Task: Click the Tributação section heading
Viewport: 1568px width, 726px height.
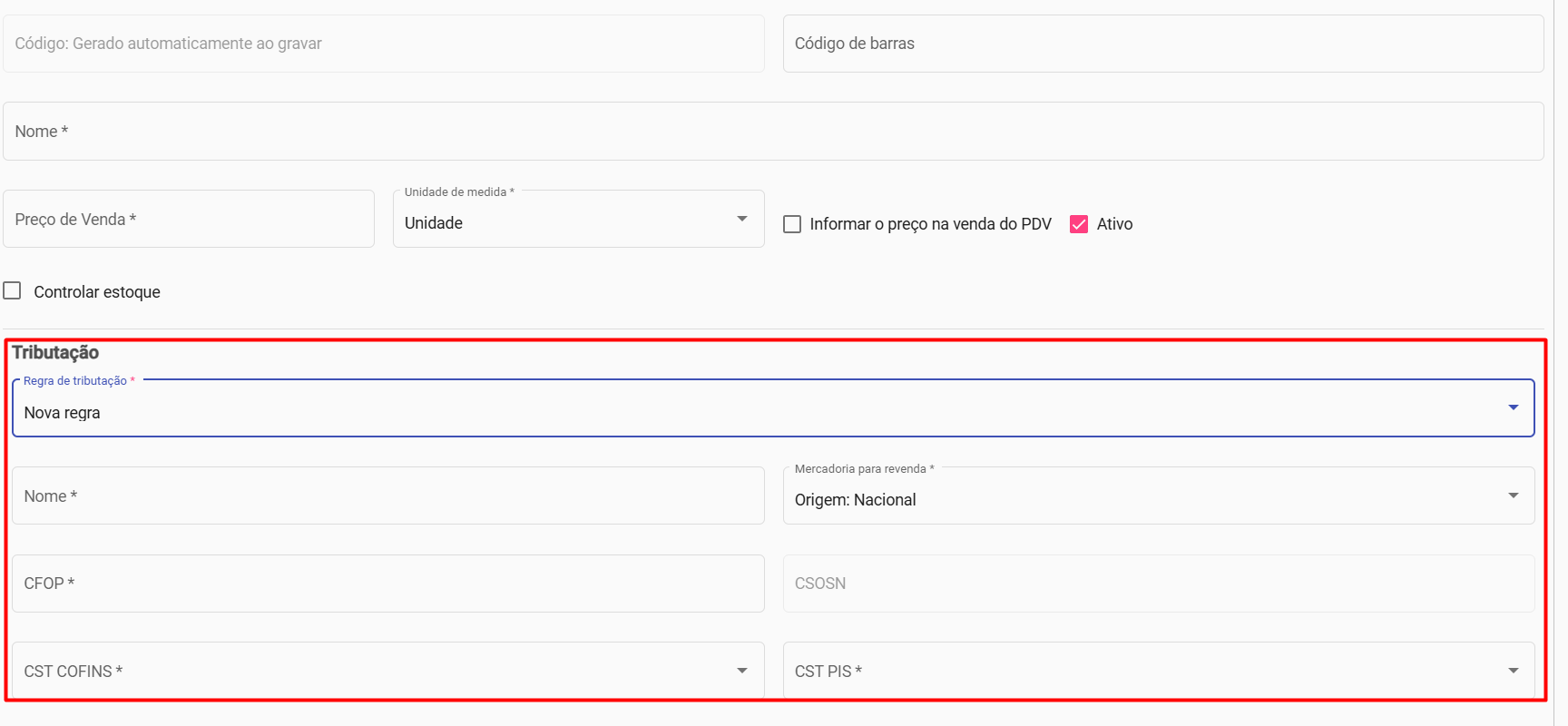Action: click(x=55, y=352)
